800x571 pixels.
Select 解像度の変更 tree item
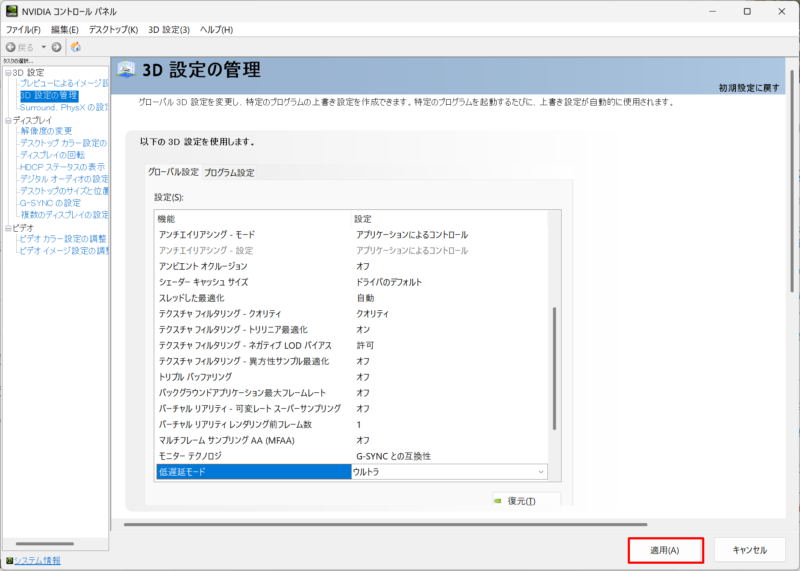tap(46, 131)
